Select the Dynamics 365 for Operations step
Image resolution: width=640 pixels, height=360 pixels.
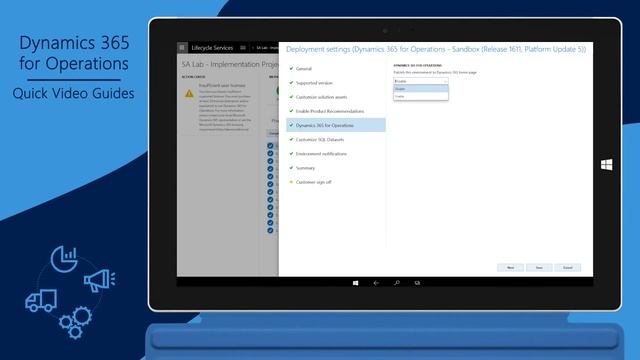click(x=336, y=125)
